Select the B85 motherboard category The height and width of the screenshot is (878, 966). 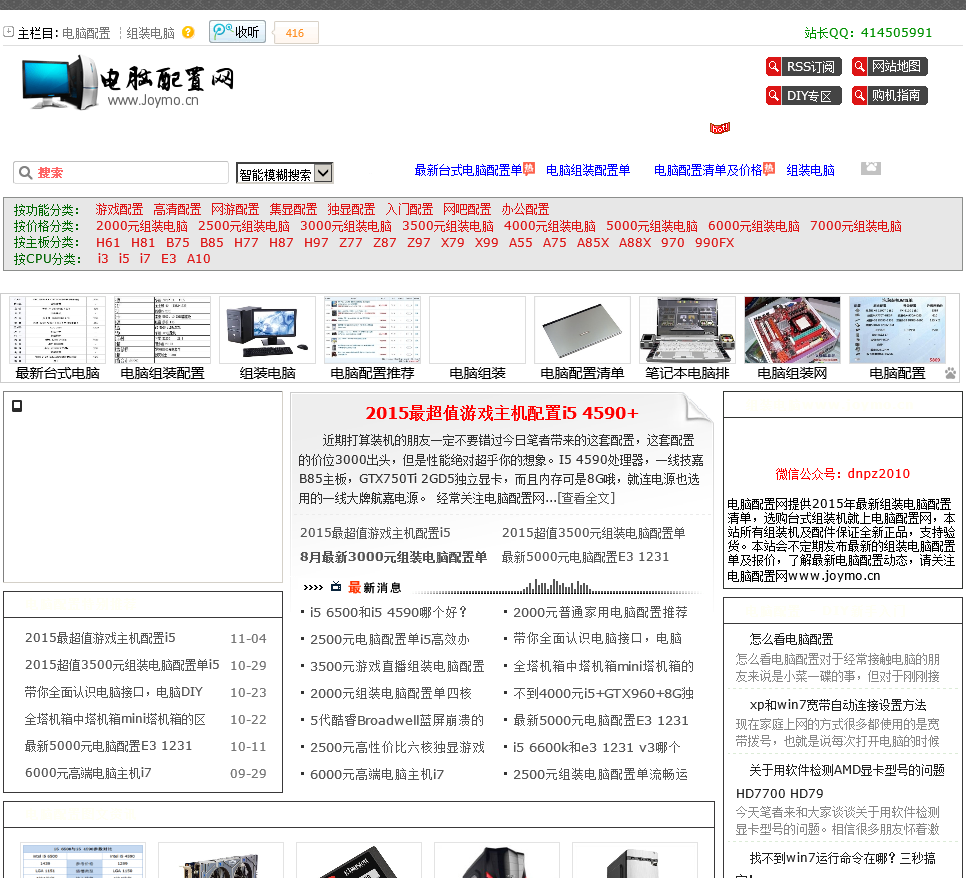pos(212,243)
